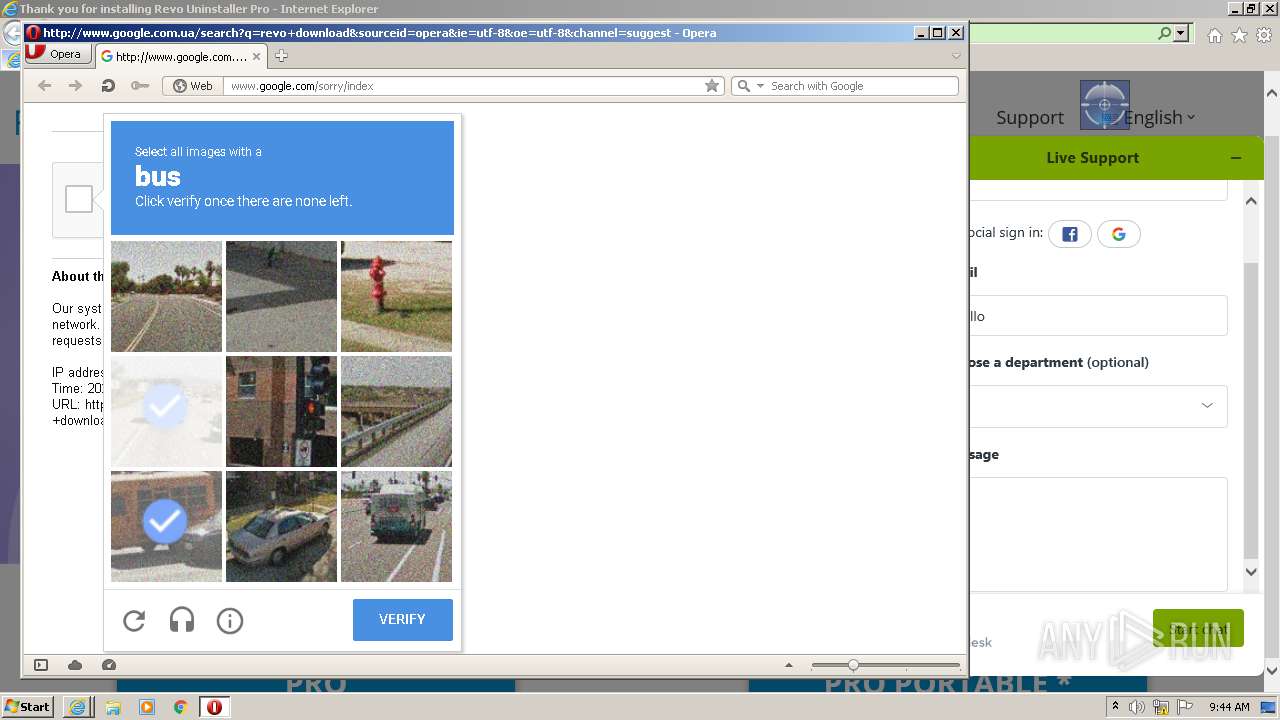Click the Show desktop button
Screen dimensions: 1280x720
1269,707
